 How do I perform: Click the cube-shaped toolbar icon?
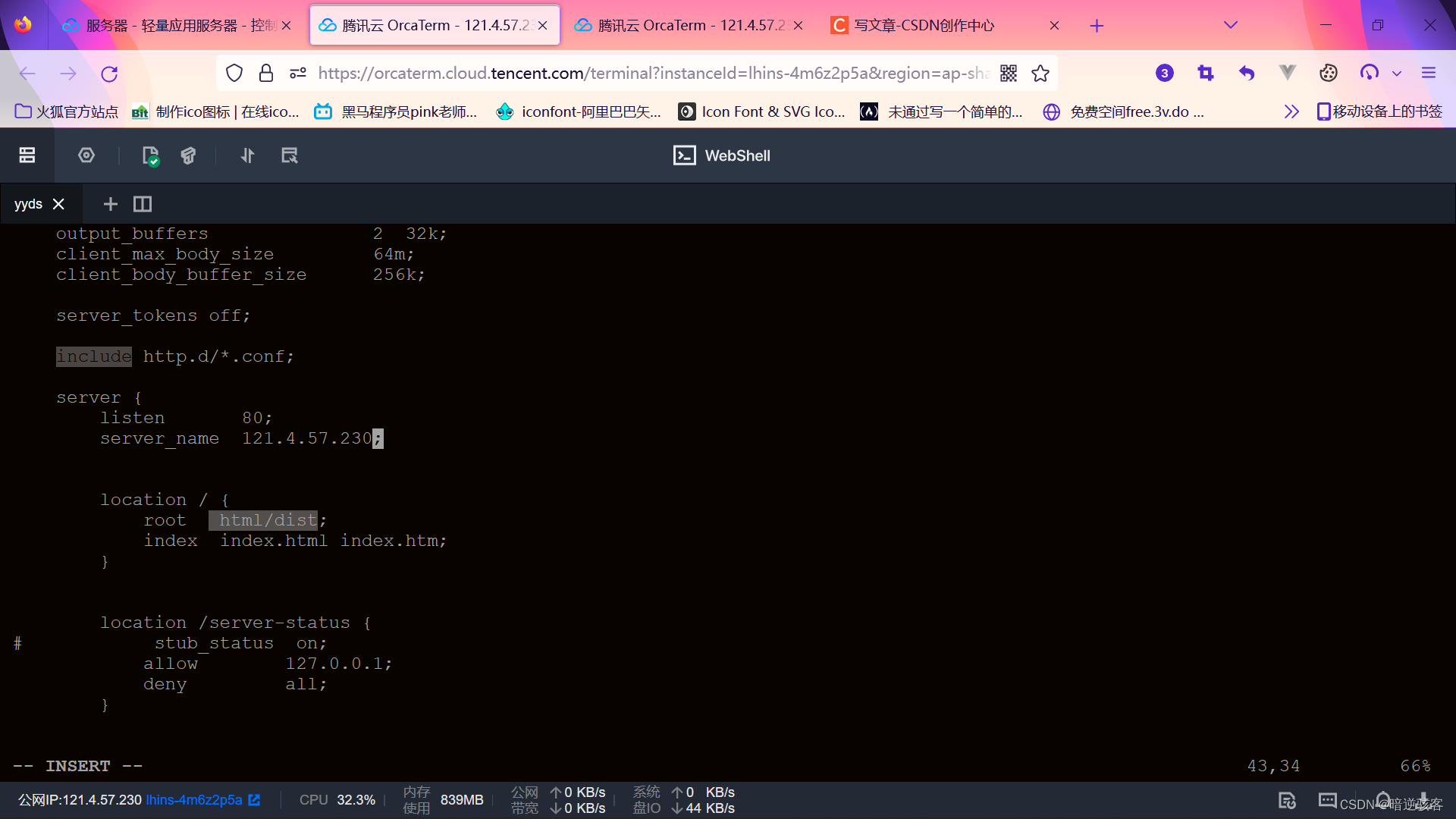click(x=188, y=155)
